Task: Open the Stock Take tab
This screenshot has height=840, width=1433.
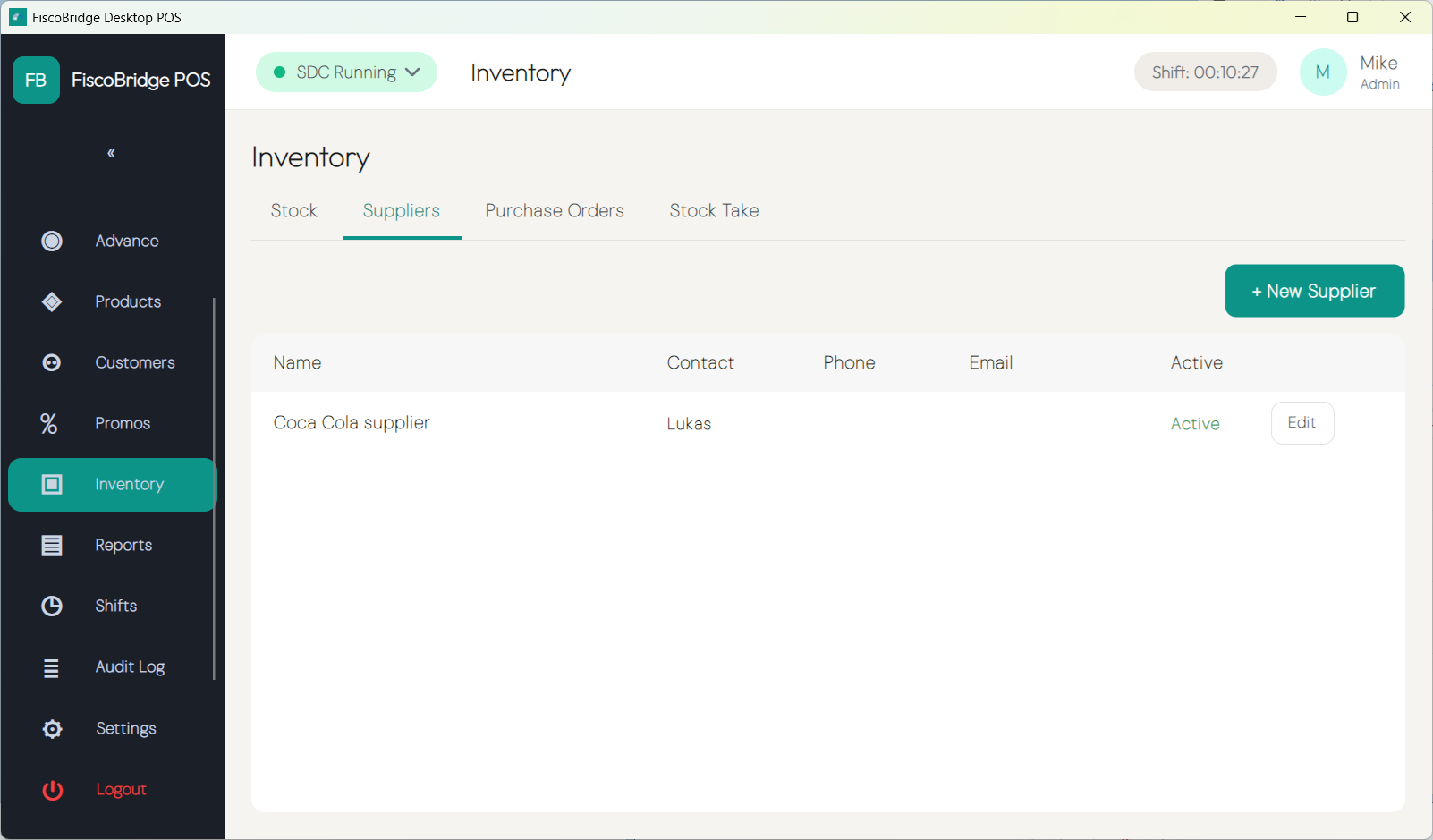Action: point(714,211)
